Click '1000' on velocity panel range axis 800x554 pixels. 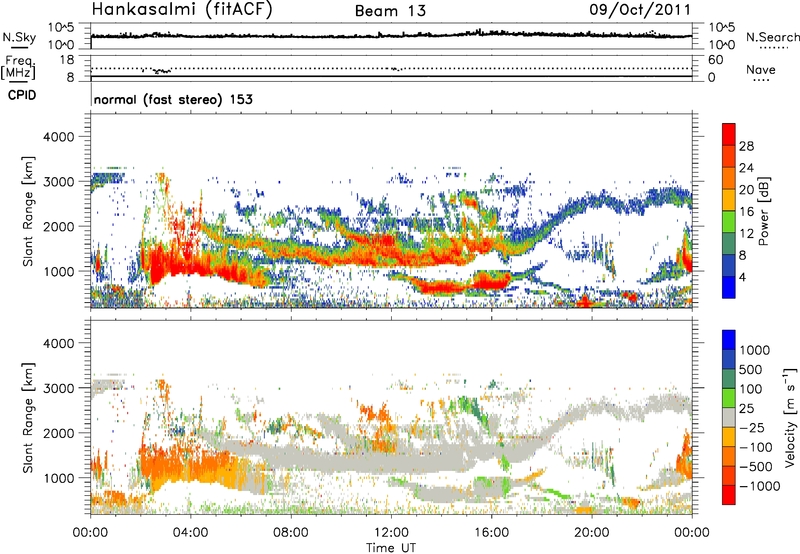[x=58, y=478]
